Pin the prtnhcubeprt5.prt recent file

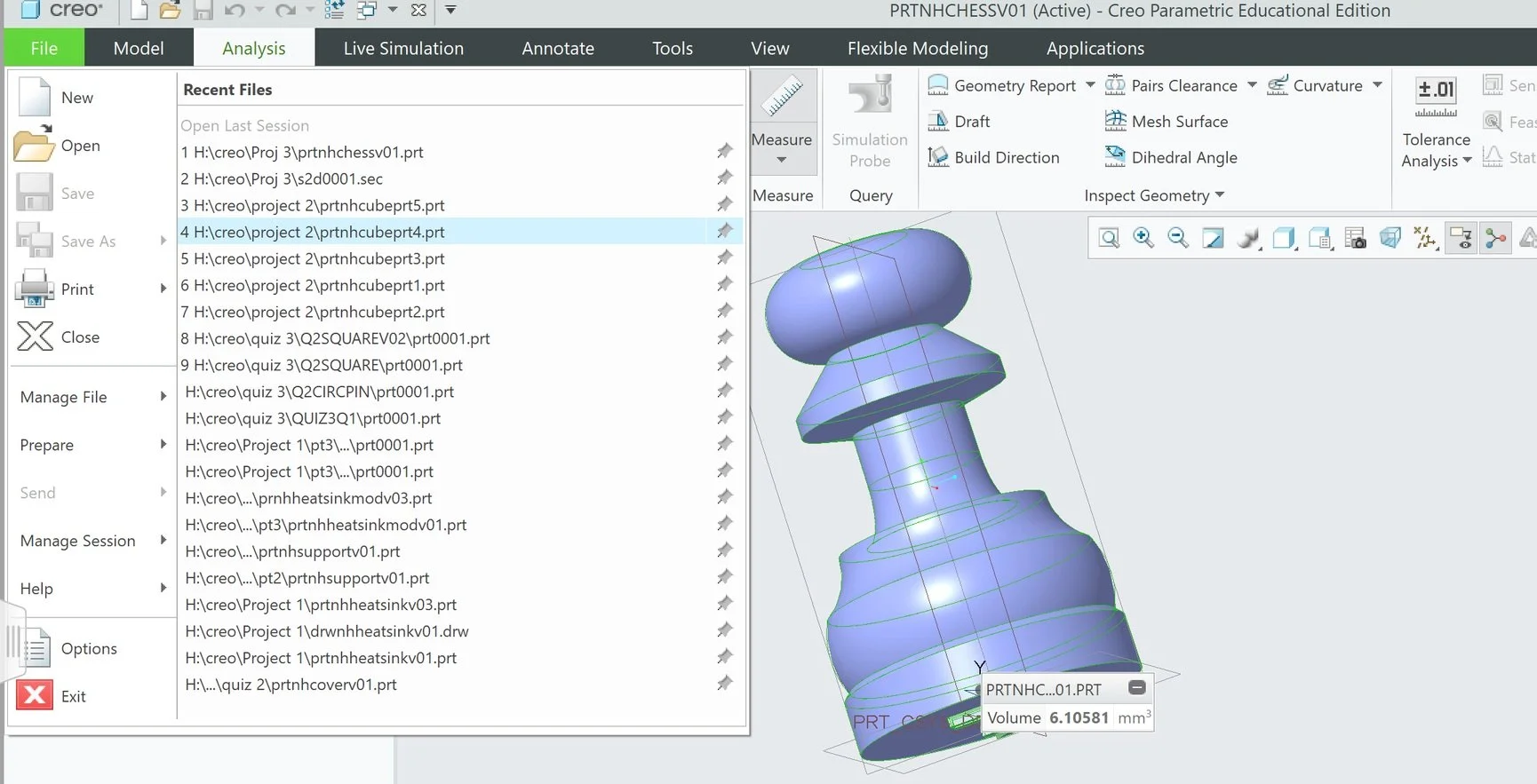[x=725, y=205]
